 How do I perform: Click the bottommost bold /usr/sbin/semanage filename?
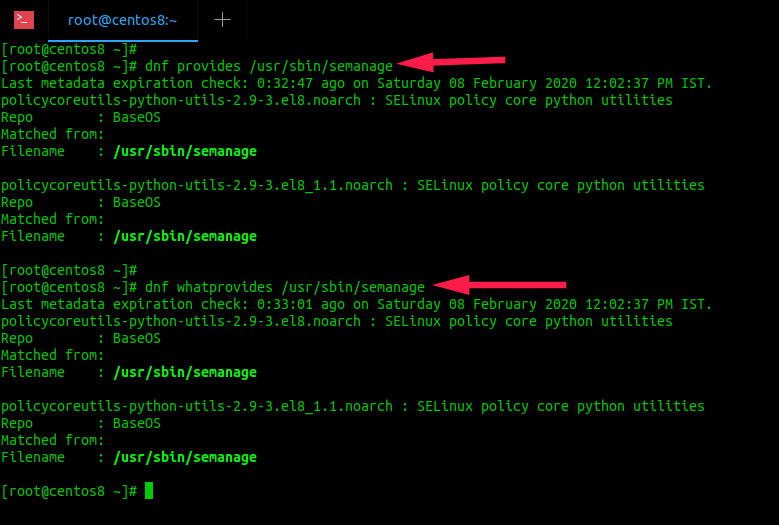pos(185,457)
